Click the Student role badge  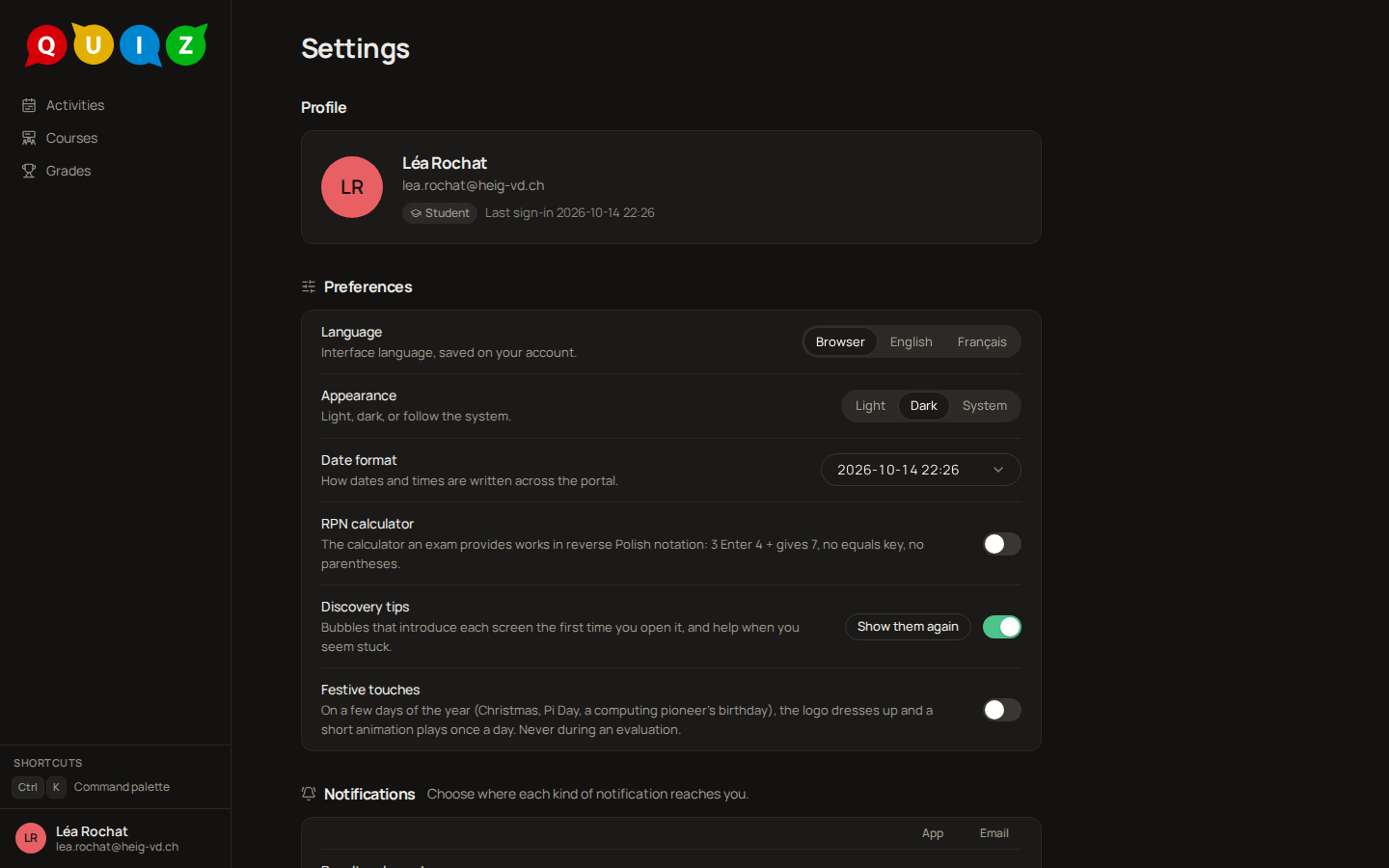440,213
